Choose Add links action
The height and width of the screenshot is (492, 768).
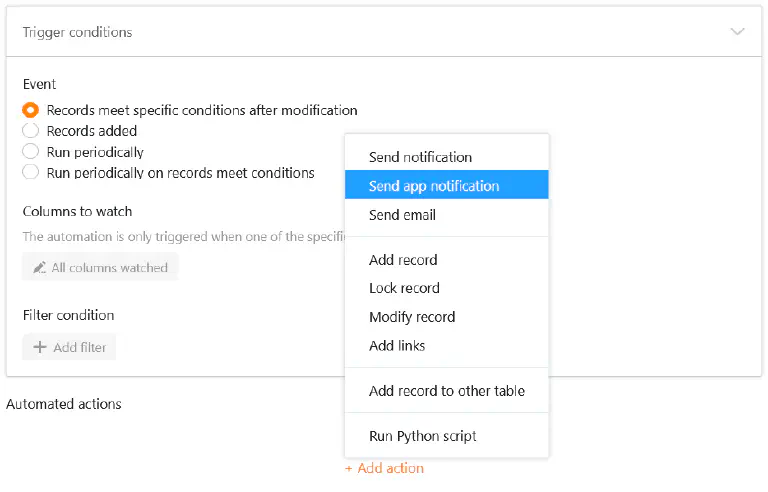[x=447, y=346]
